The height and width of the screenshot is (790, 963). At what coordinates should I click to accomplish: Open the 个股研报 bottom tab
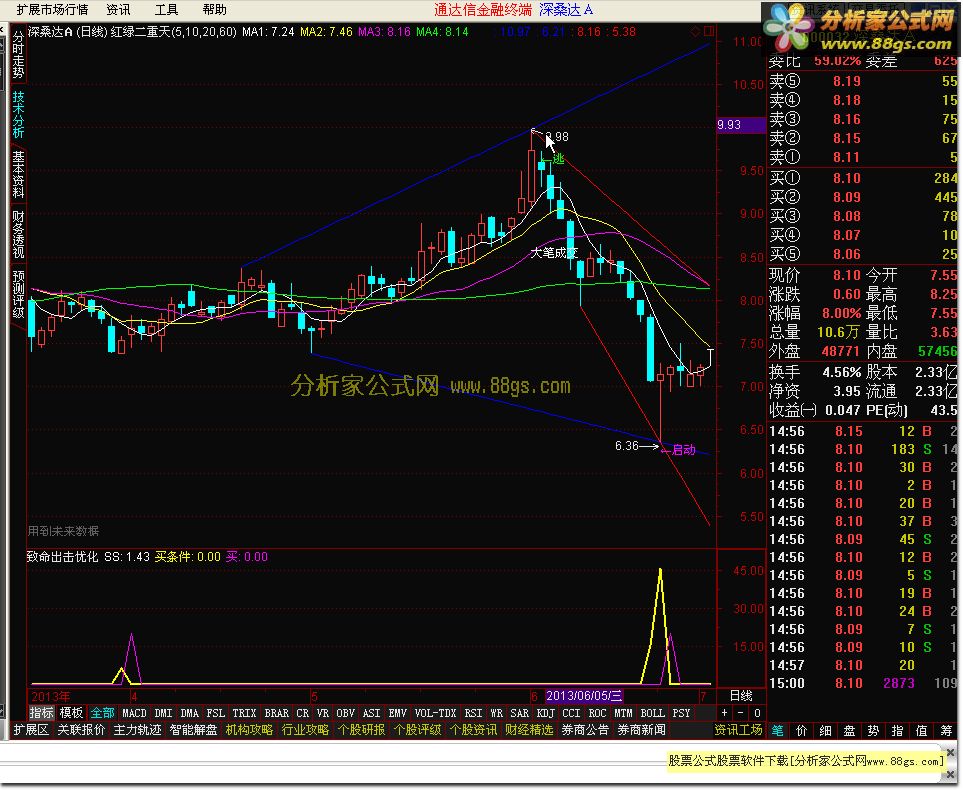361,730
